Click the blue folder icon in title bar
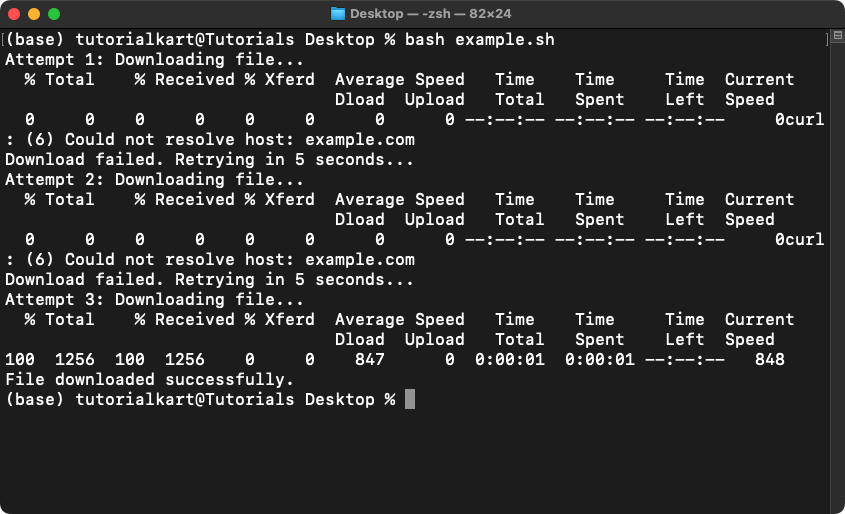845x514 pixels. click(x=338, y=14)
